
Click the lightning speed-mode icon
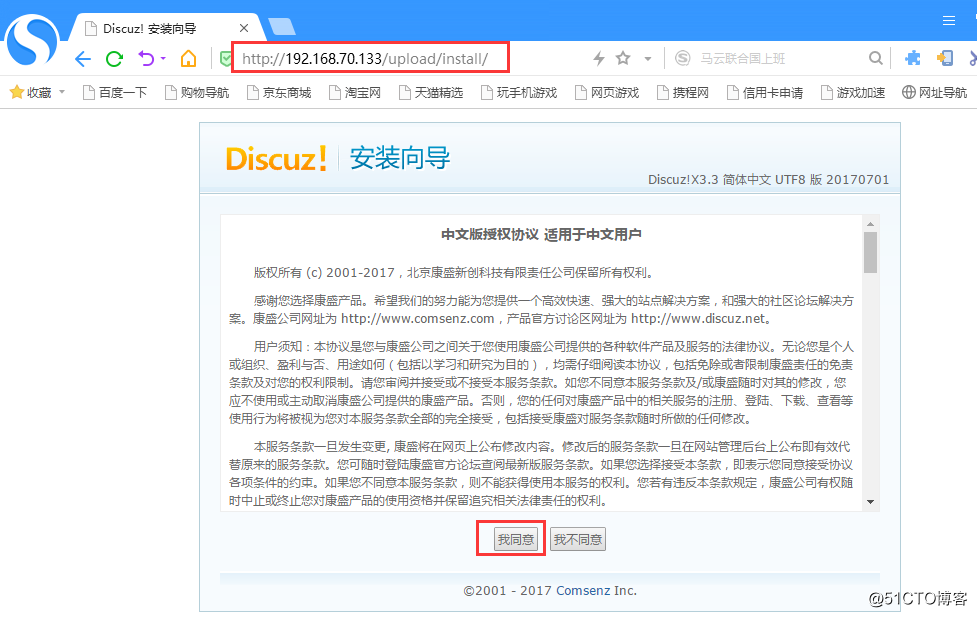599,59
